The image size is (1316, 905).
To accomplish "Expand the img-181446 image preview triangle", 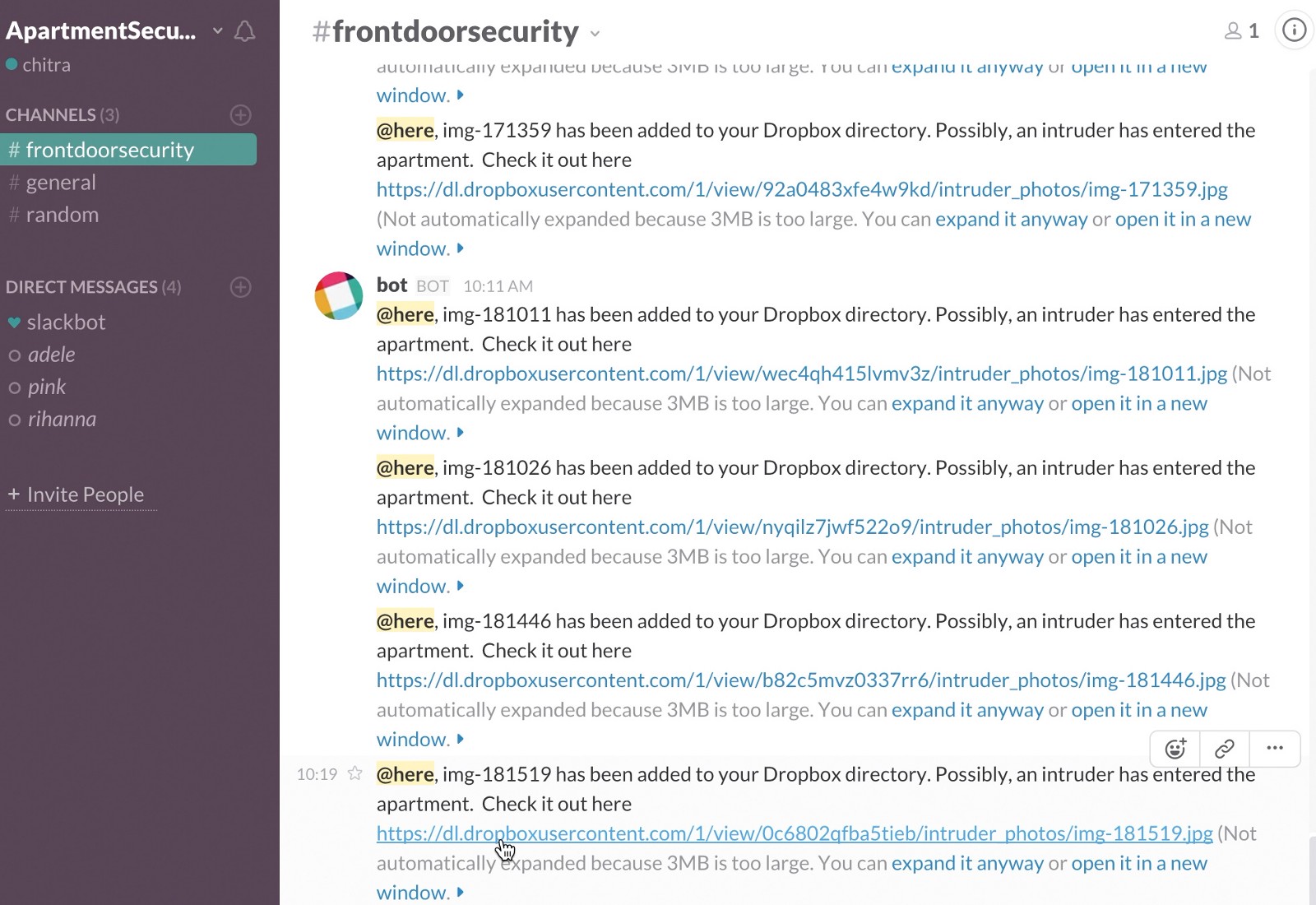I will coord(461,740).
